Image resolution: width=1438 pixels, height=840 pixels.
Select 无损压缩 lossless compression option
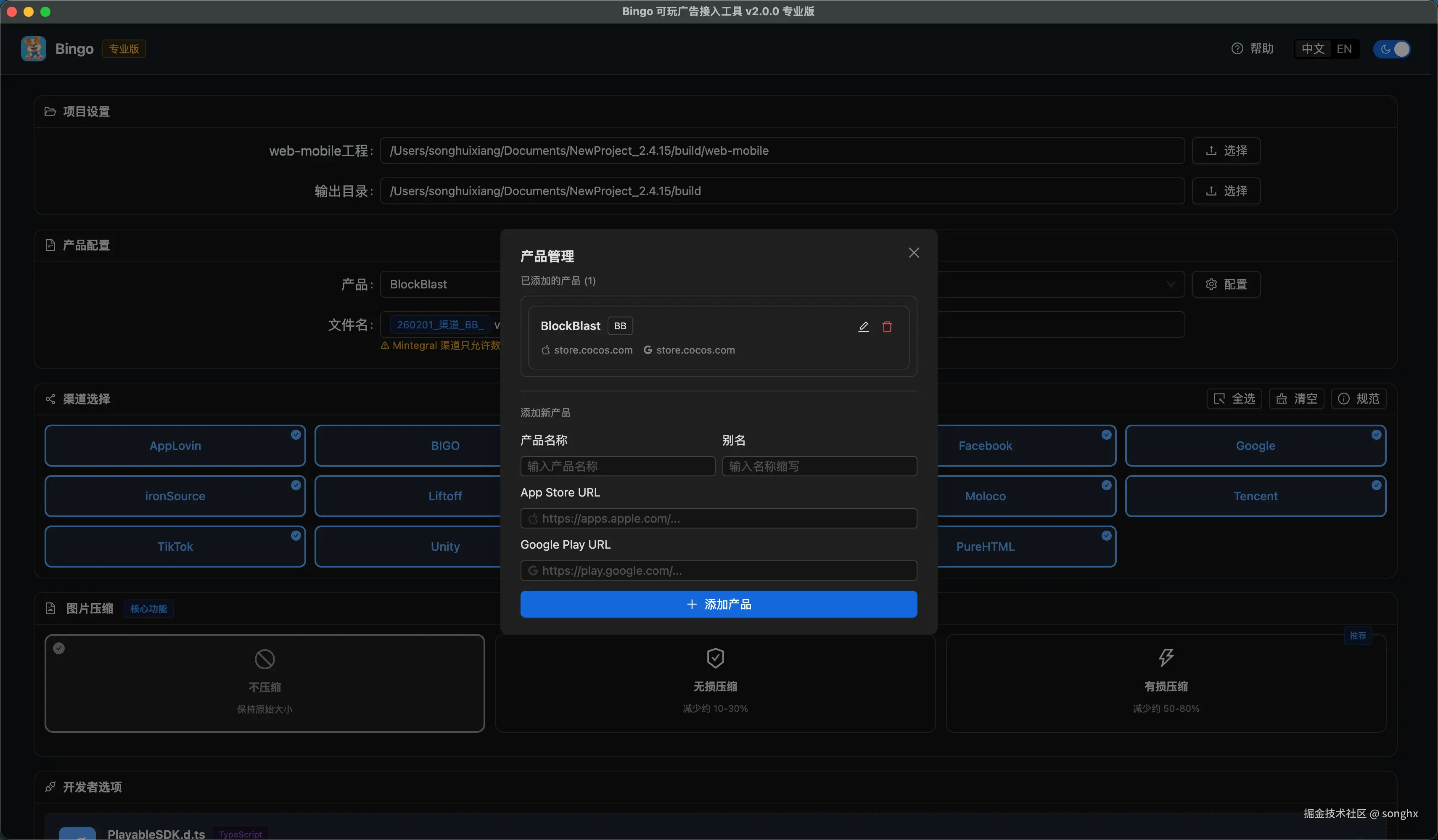715,683
